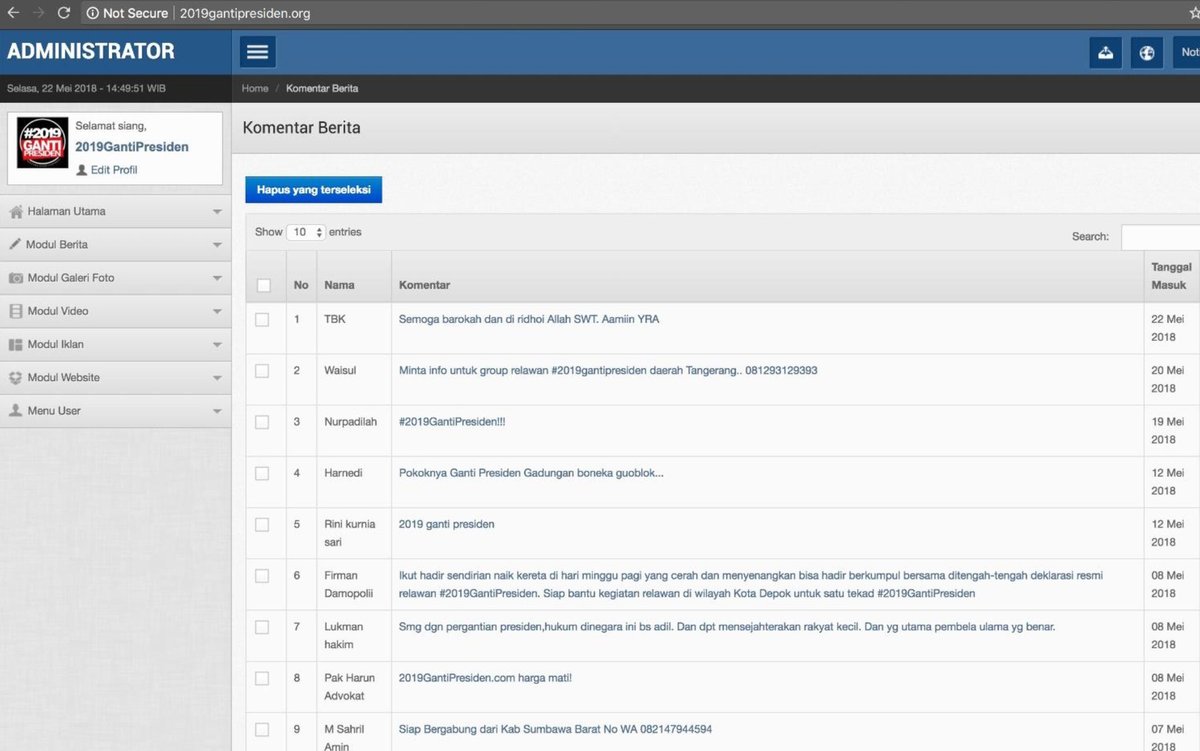Click the comment text '#2019GantiPresiden!!!'

(452, 422)
